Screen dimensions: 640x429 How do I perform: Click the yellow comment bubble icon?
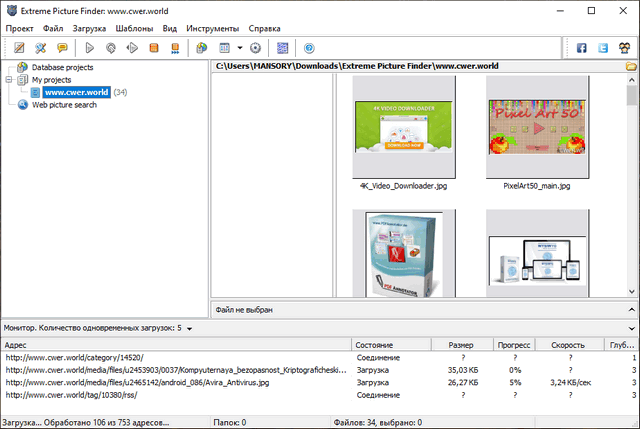pos(62,47)
